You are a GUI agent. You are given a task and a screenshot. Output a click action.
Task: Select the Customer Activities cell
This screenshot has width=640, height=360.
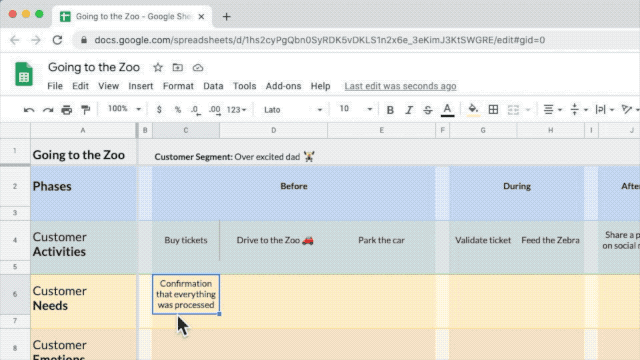pos(83,244)
